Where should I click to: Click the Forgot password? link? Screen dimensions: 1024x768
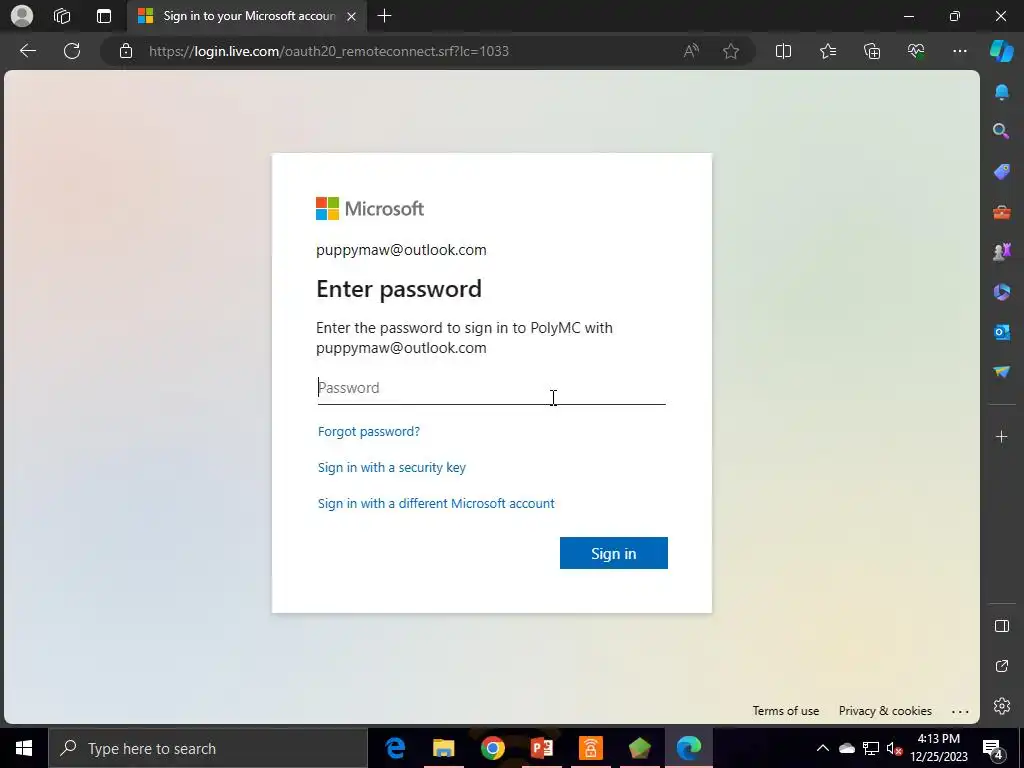368,432
